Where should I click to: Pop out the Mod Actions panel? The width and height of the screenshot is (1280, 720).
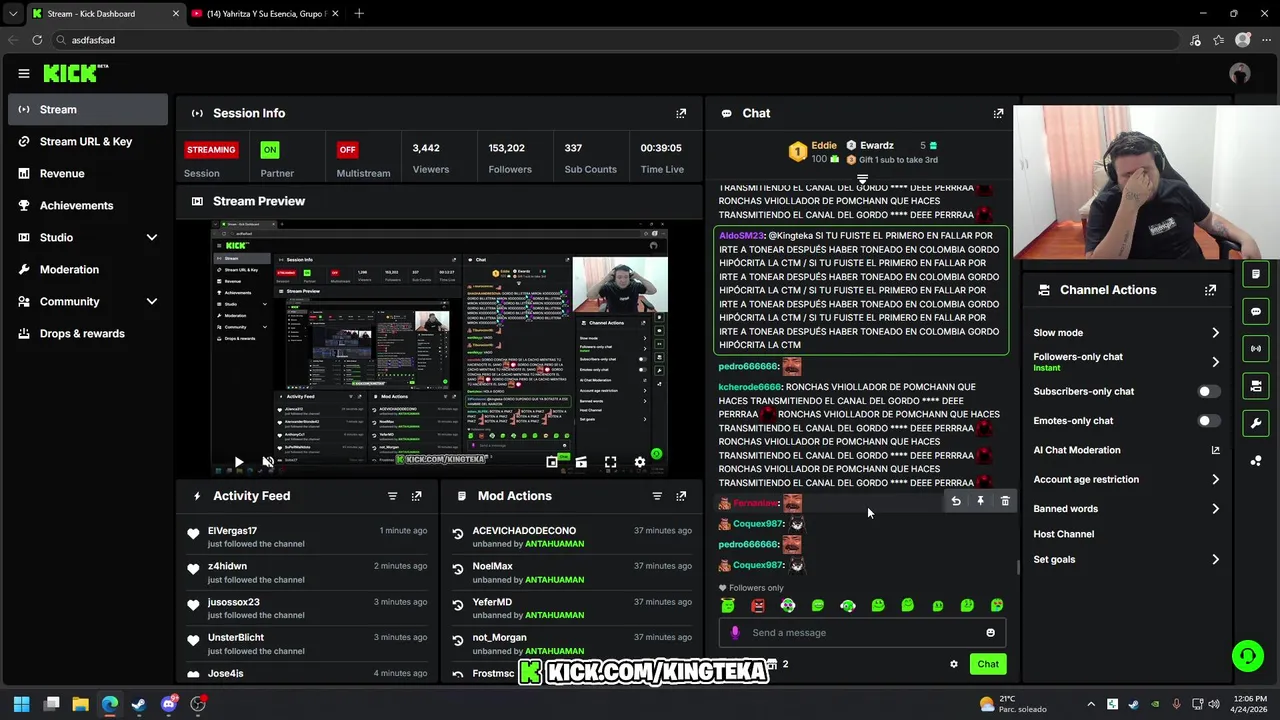tap(681, 496)
